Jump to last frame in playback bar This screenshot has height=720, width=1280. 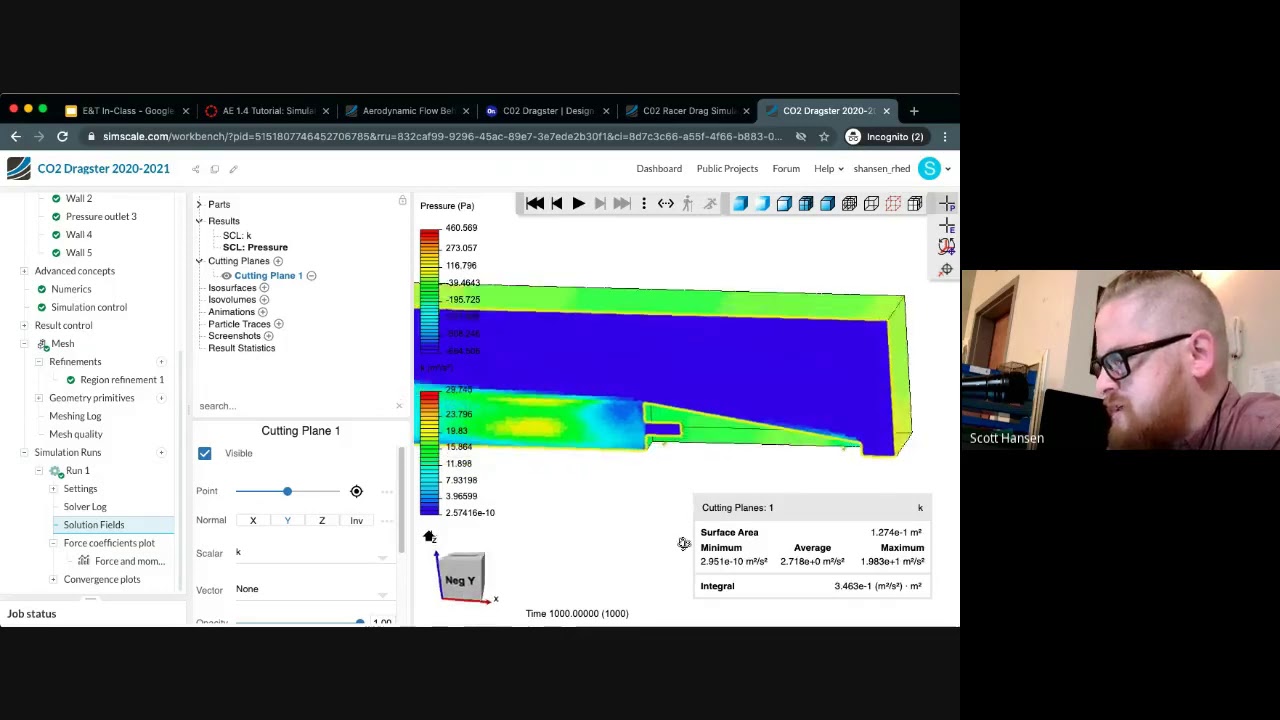click(622, 204)
